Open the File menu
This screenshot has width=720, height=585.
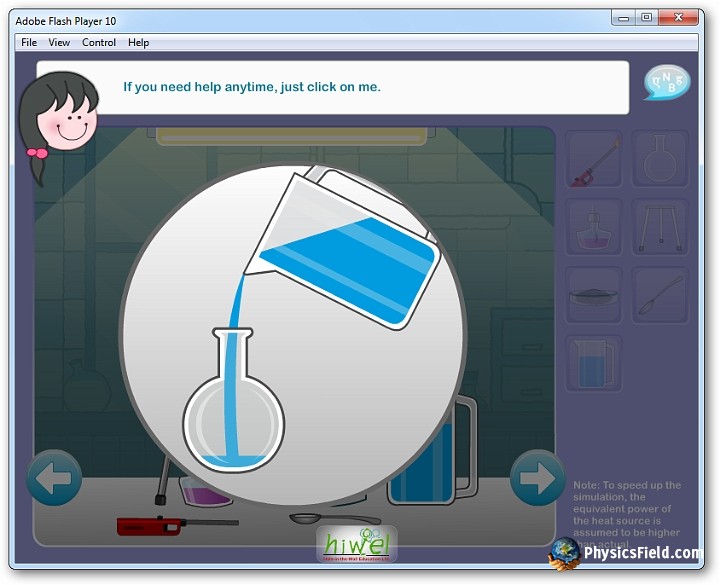coord(29,42)
